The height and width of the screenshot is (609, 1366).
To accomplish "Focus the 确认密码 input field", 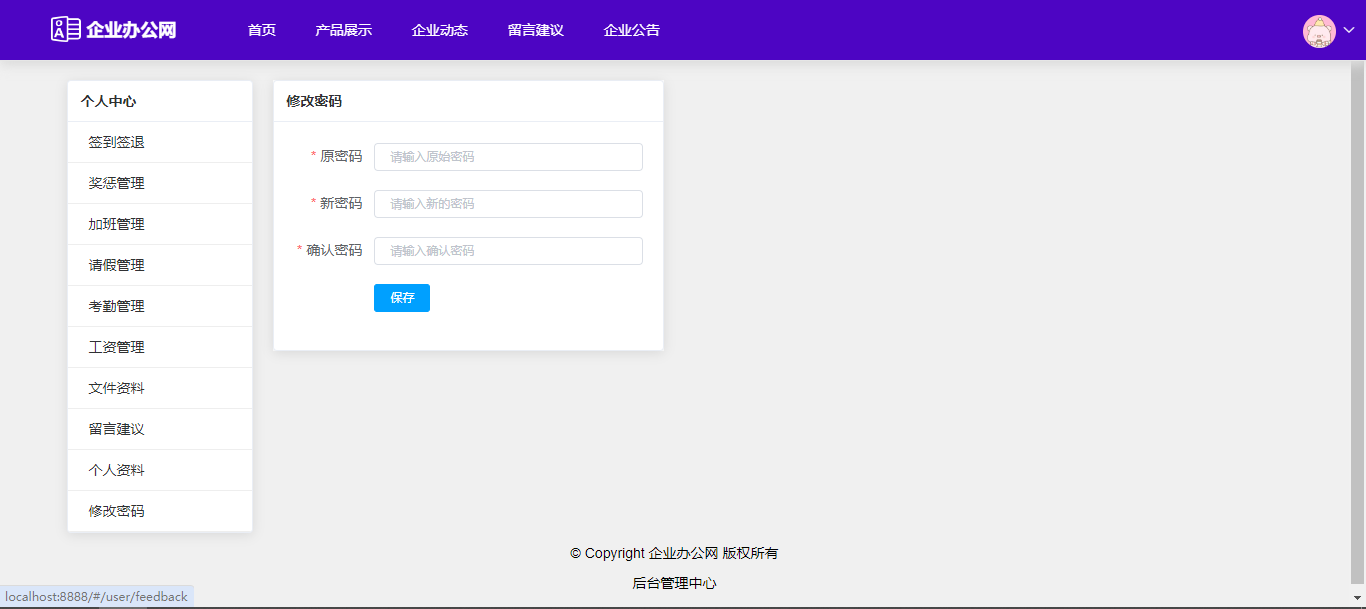I will pos(508,251).
